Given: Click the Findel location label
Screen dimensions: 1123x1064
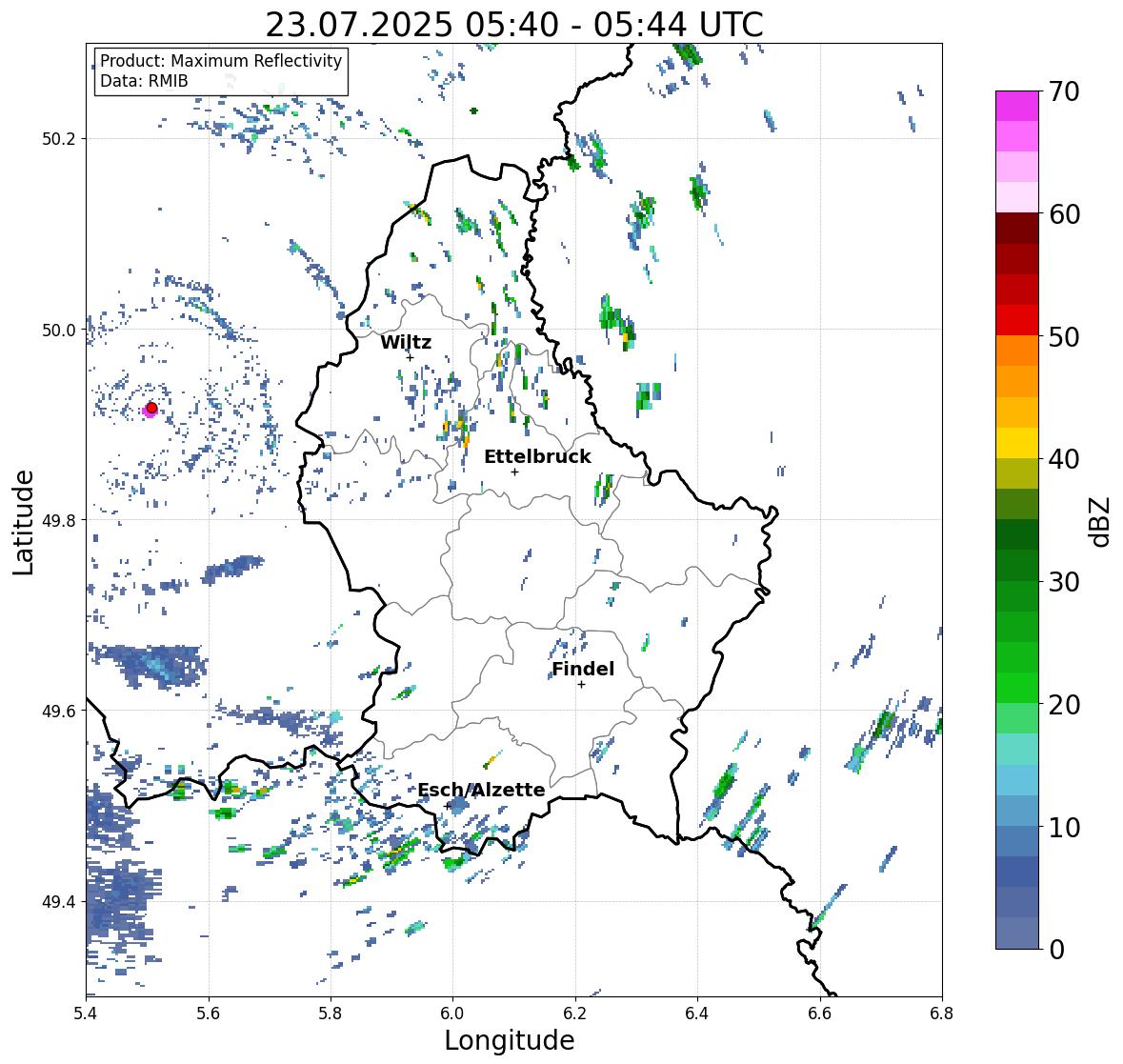Looking at the screenshot, I should [x=583, y=669].
